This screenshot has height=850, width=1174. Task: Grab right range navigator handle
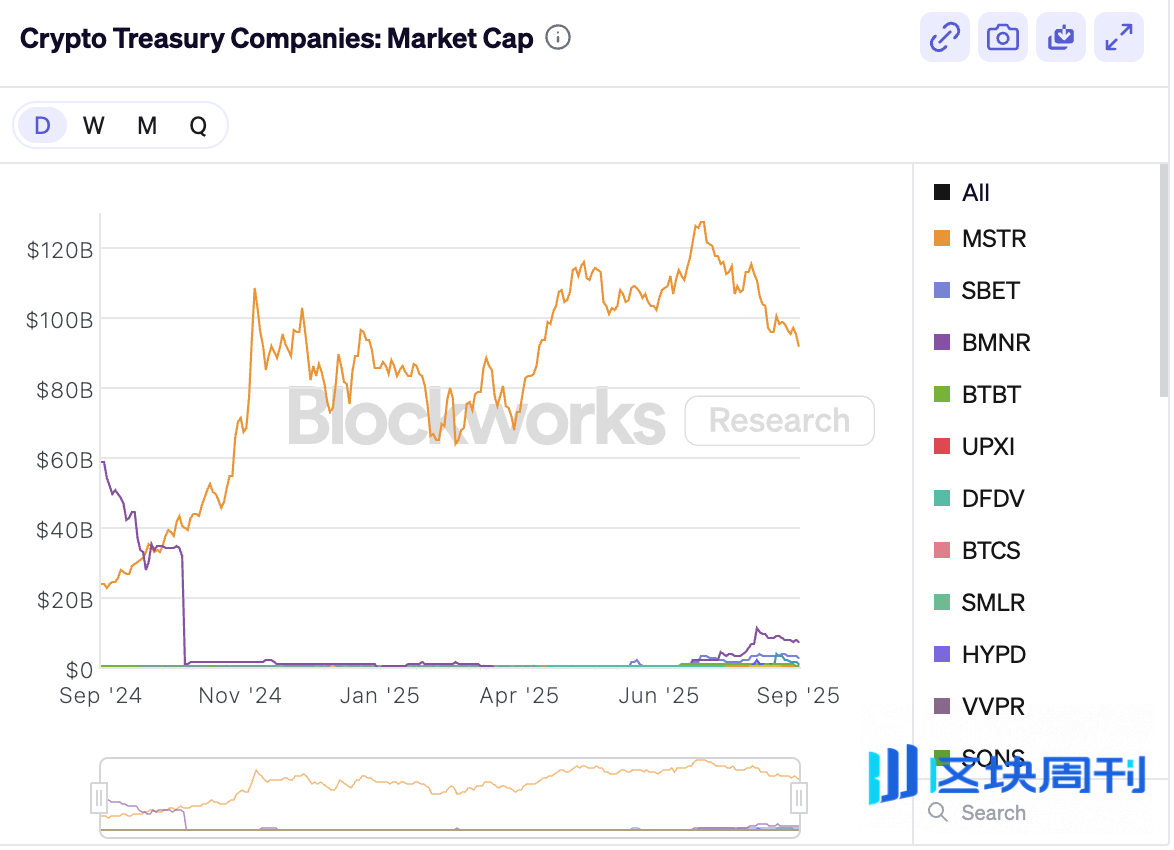coord(799,798)
